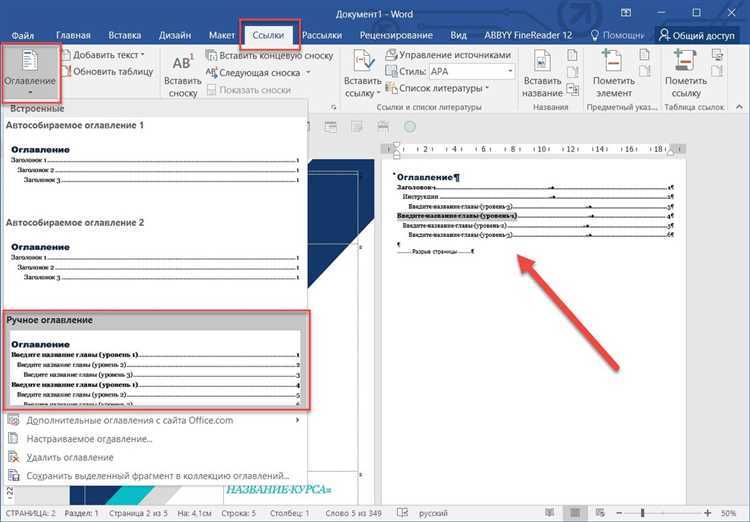
Task: Click Настраиваемое оглавление... menu entry
Action: point(89,439)
